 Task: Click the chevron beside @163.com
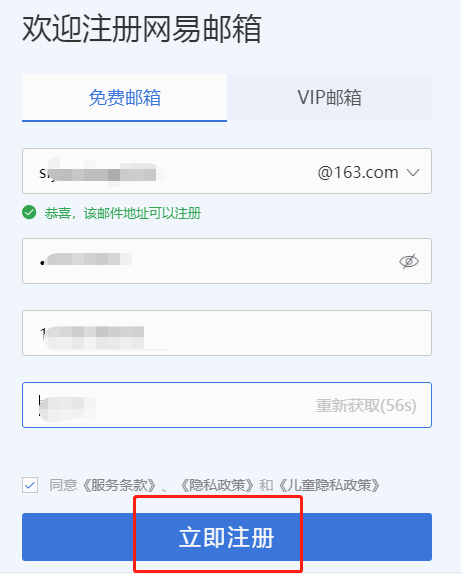[x=413, y=172]
